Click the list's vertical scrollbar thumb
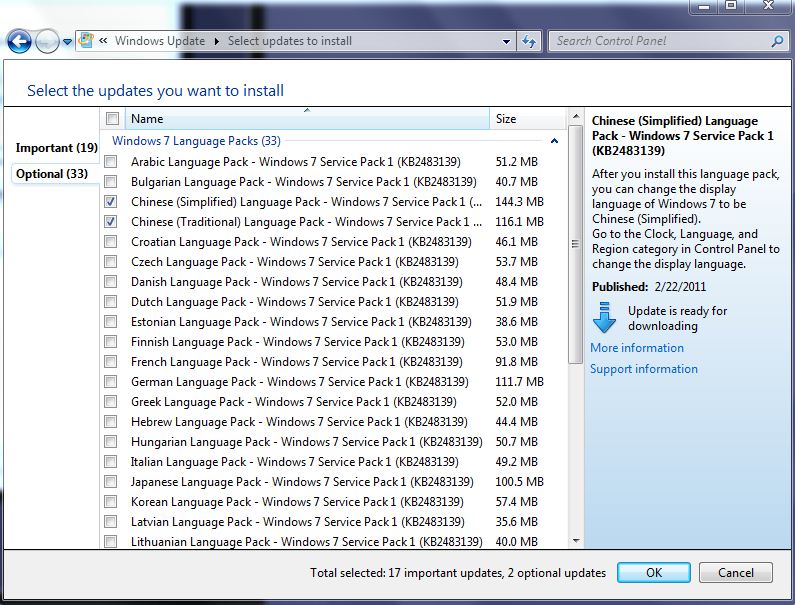Screen dimensions: 795x605 point(575,244)
